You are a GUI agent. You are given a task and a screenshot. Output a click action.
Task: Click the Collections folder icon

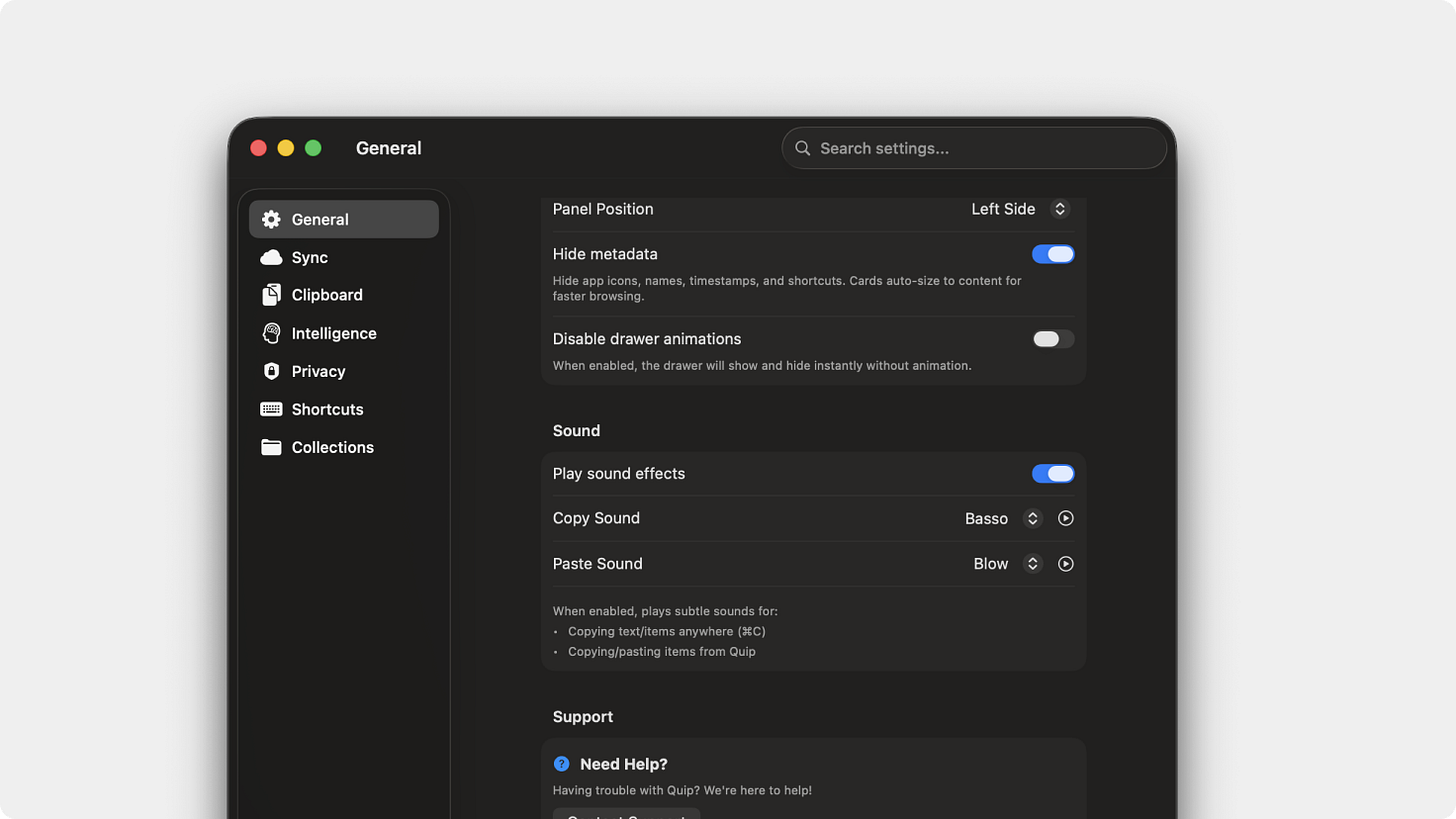coord(271,447)
